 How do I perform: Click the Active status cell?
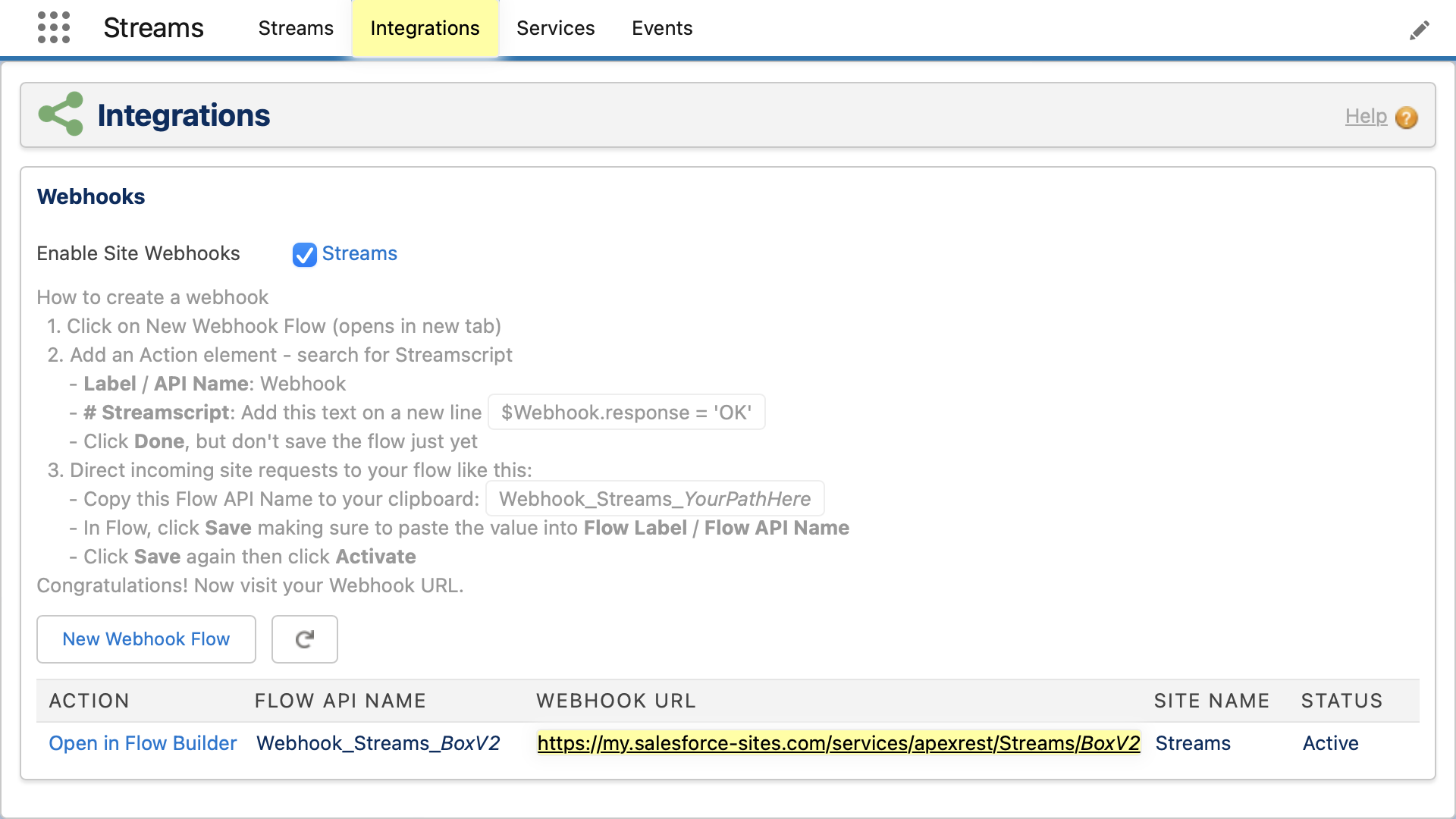click(x=1330, y=743)
